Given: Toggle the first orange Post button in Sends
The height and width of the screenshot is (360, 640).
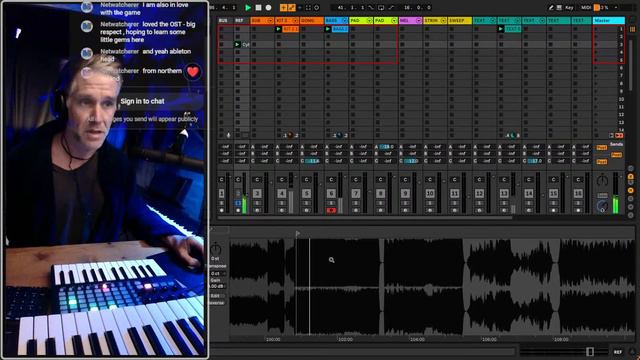Looking at the screenshot, I should click(601, 147).
